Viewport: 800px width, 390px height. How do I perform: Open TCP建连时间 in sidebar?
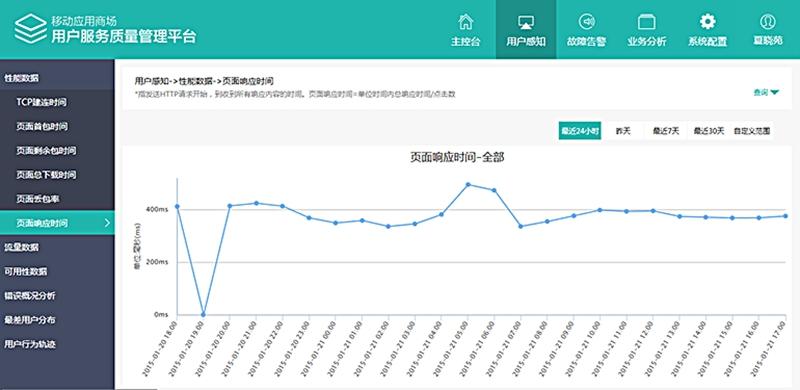pos(57,102)
